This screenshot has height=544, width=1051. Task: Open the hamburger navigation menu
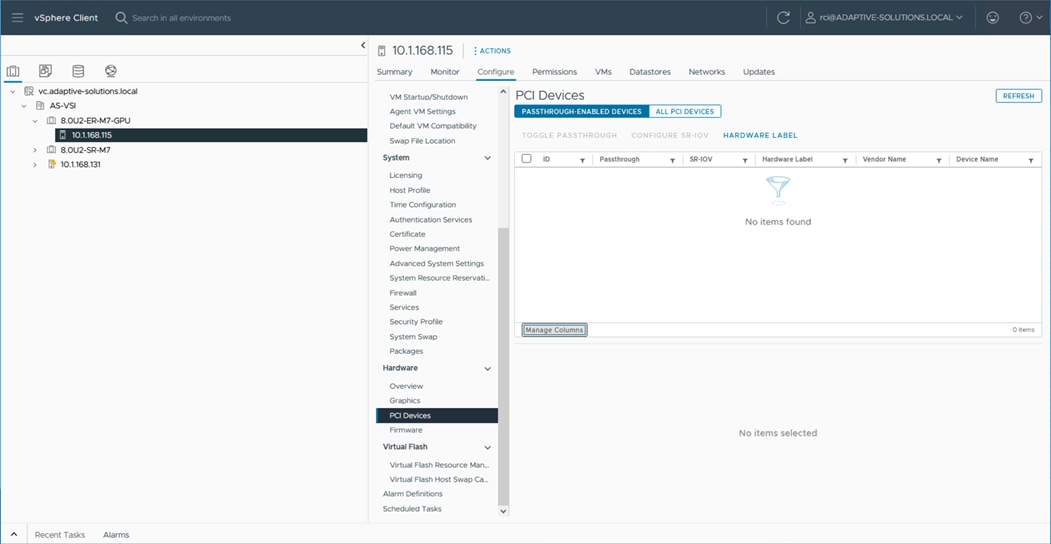coord(17,18)
